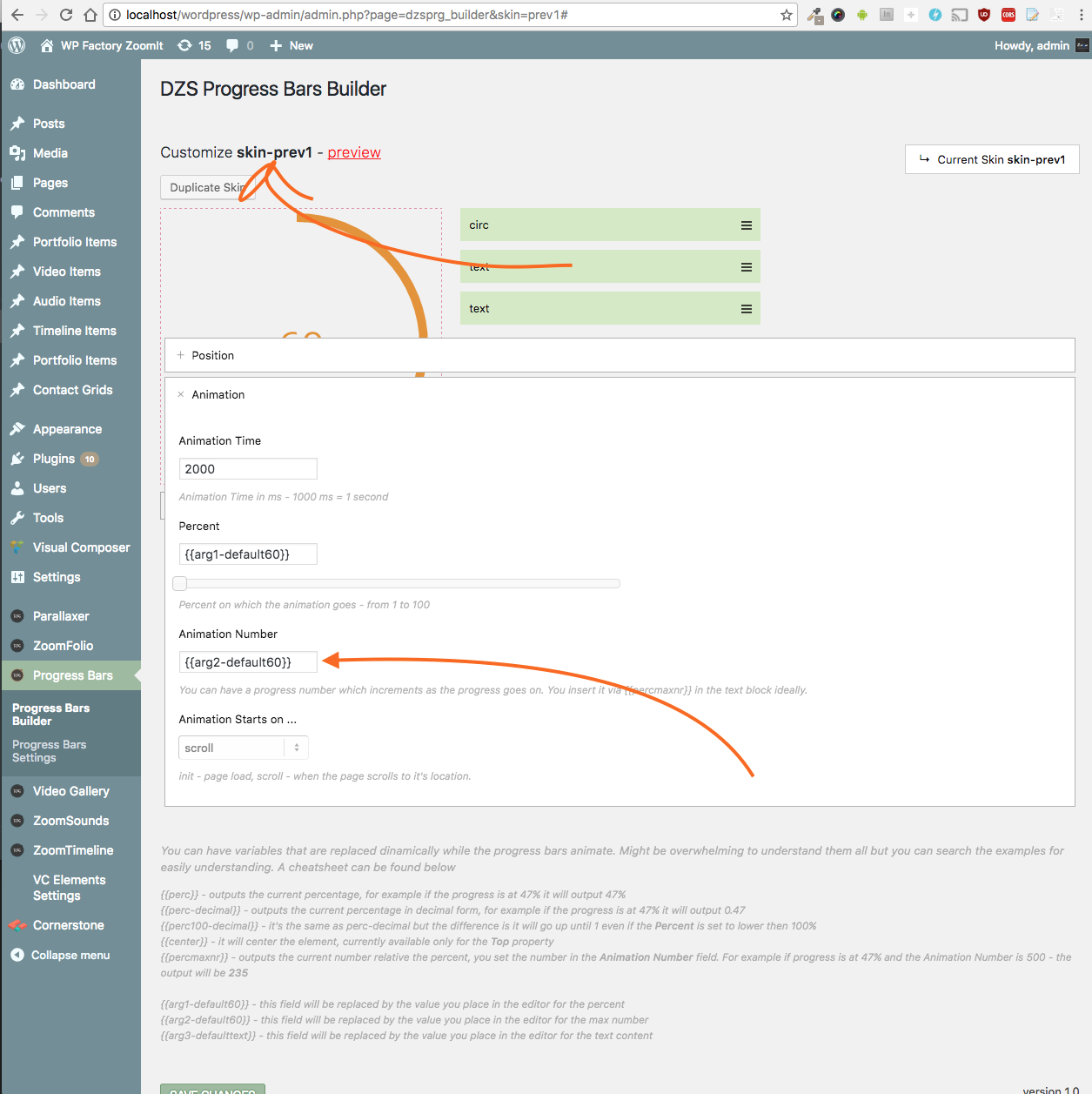Click the hamburger icon on bottom text row
Image resolution: width=1092 pixels, height=1094 pixels.
point(746,309)
